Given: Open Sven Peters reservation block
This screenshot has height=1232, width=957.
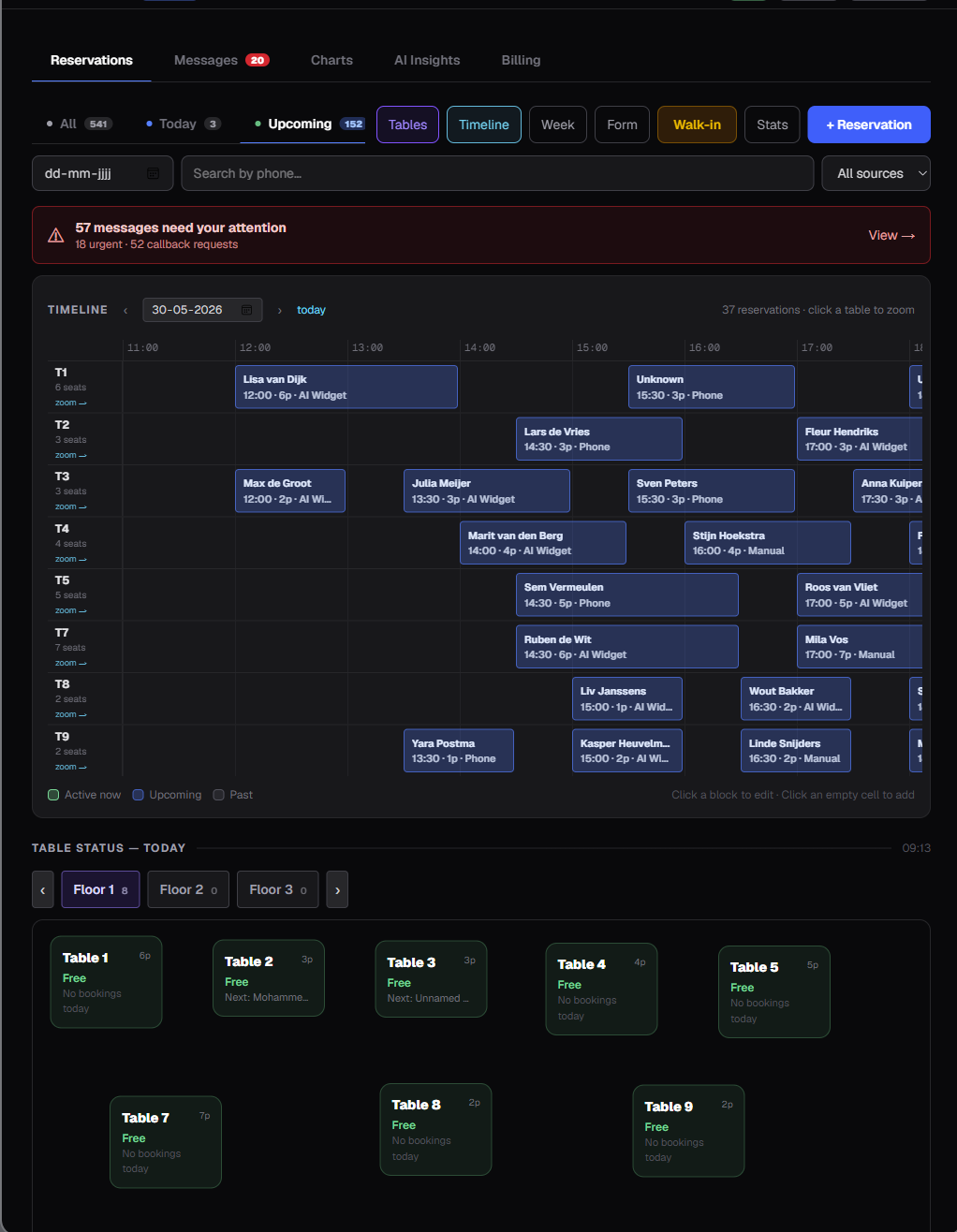Looking at the screenshot, I should 712,491.
